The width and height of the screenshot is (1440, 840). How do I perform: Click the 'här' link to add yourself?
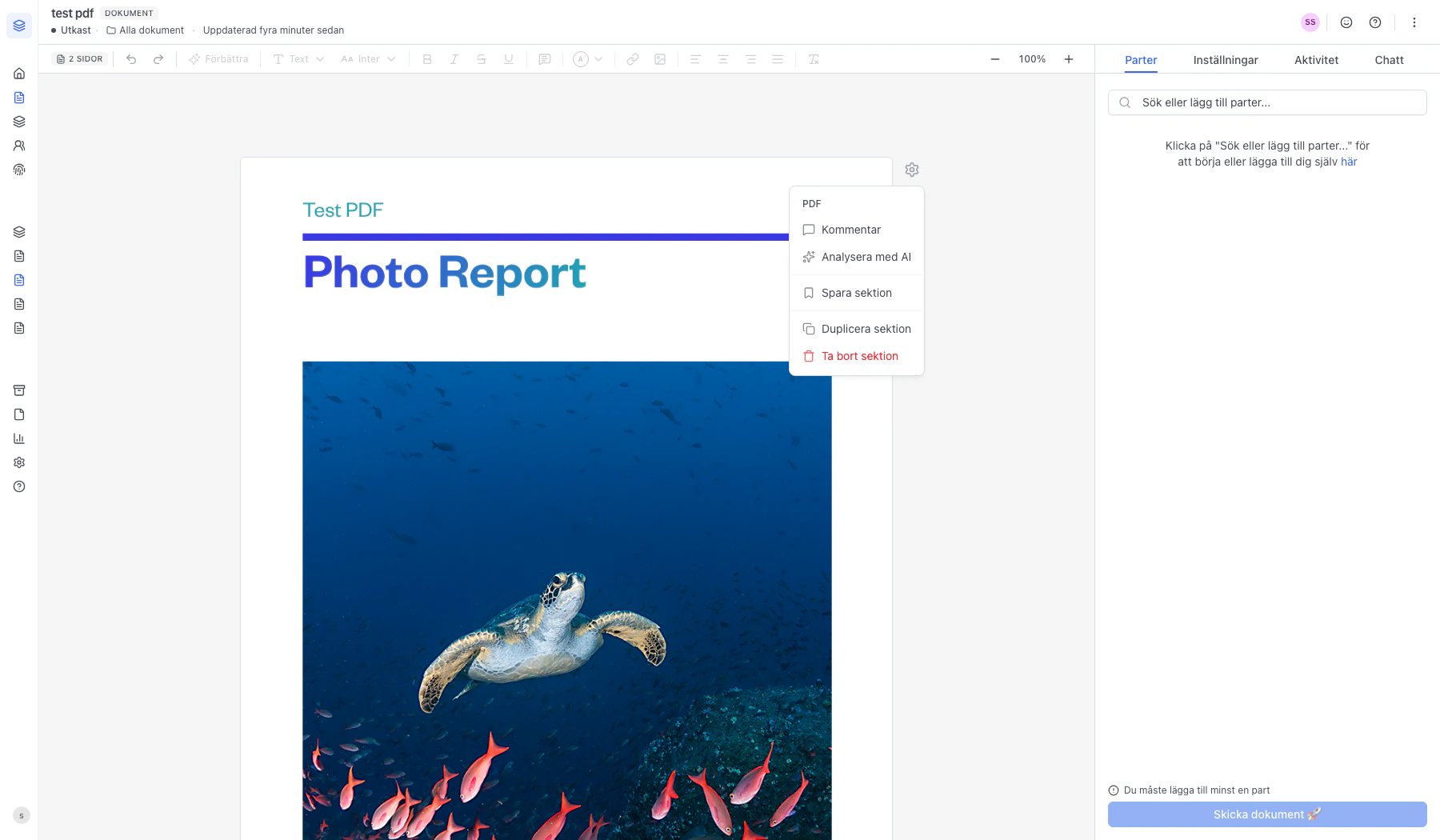point(1349,162)
